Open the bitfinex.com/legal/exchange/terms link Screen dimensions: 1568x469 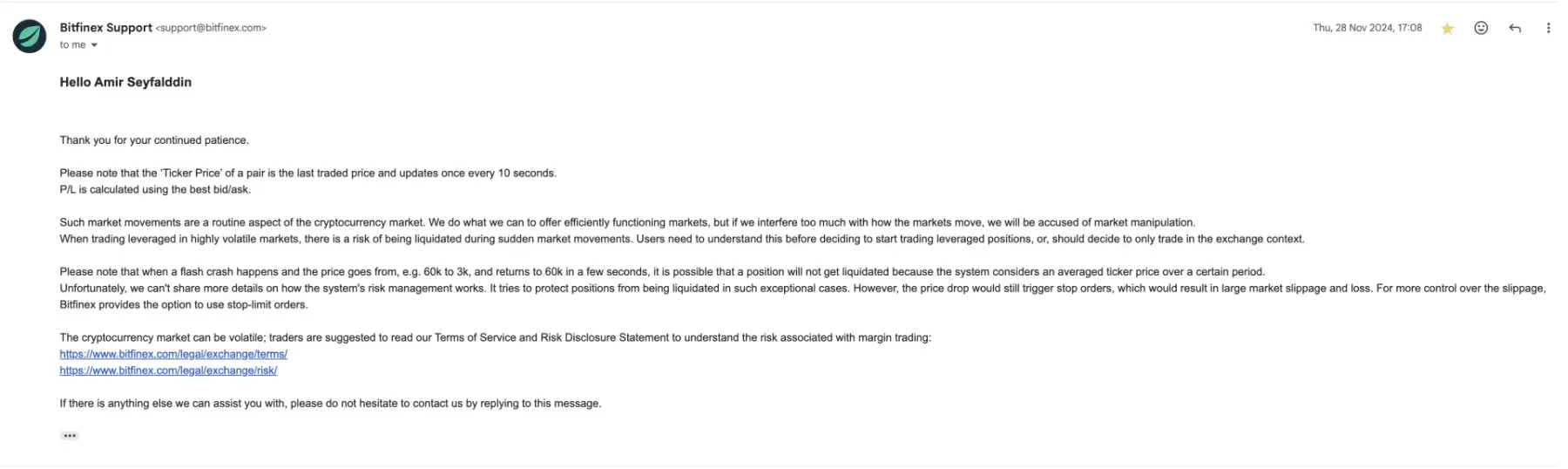click(x=173, y=354)
